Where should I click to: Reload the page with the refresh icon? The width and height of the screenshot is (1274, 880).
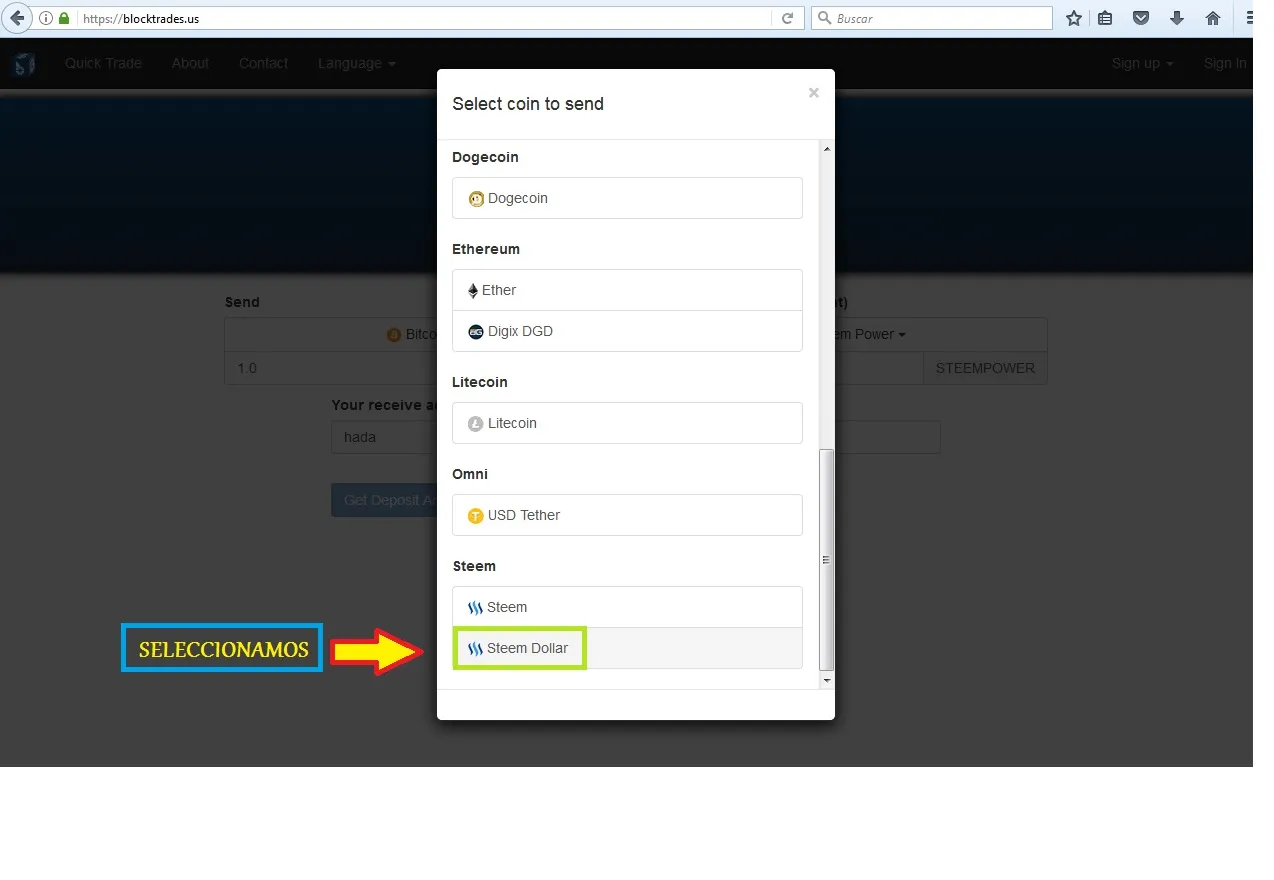point(787,18)
